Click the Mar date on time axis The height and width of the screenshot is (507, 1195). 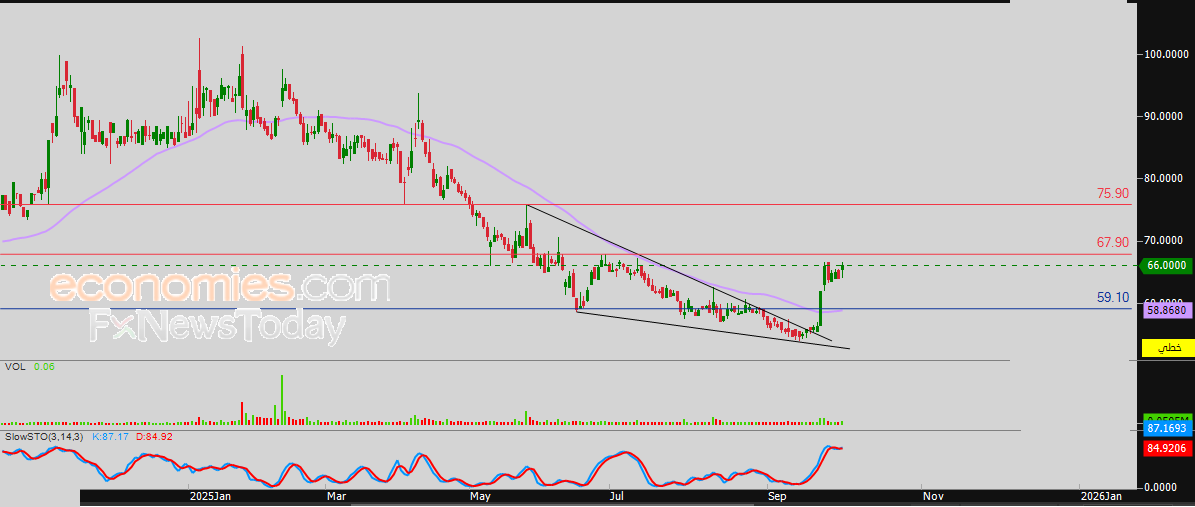335,496
